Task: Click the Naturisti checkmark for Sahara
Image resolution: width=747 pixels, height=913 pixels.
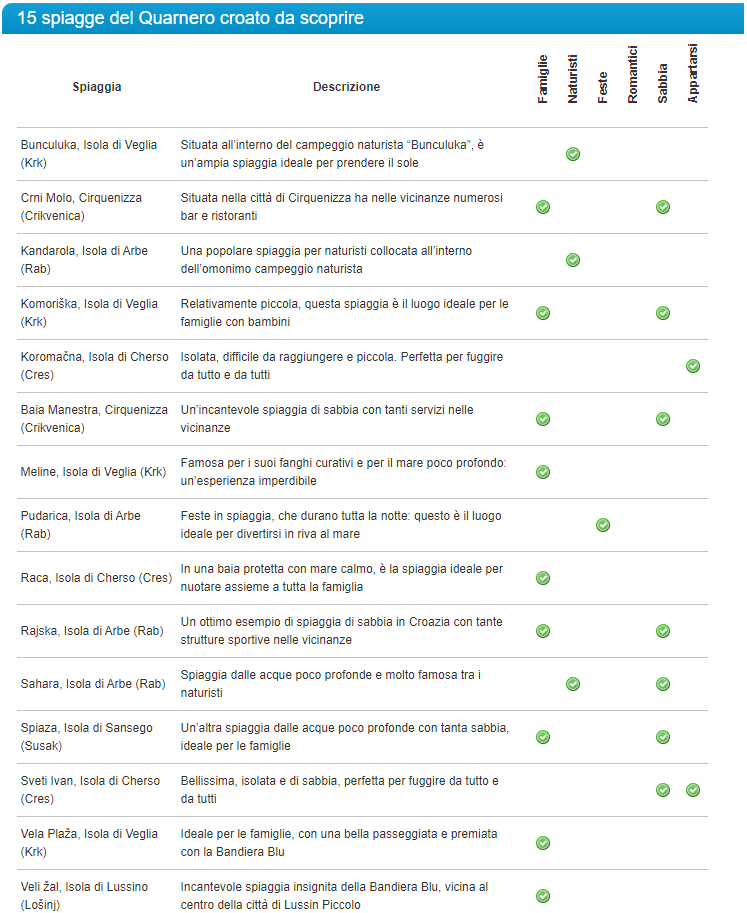Action: tap(573, 684)
